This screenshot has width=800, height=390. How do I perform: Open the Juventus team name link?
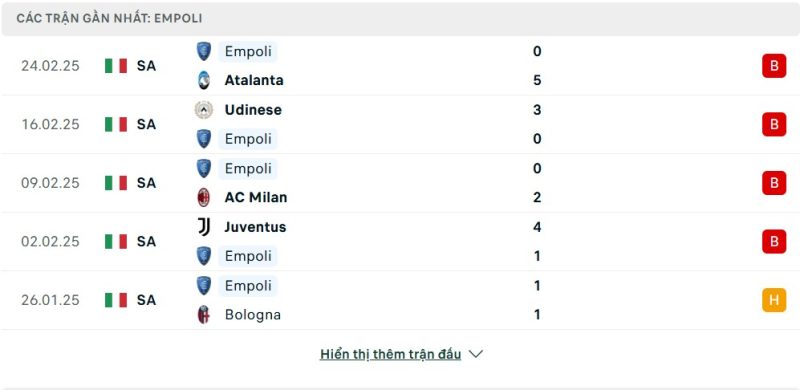pyautogui.click(x=255, y=227)
